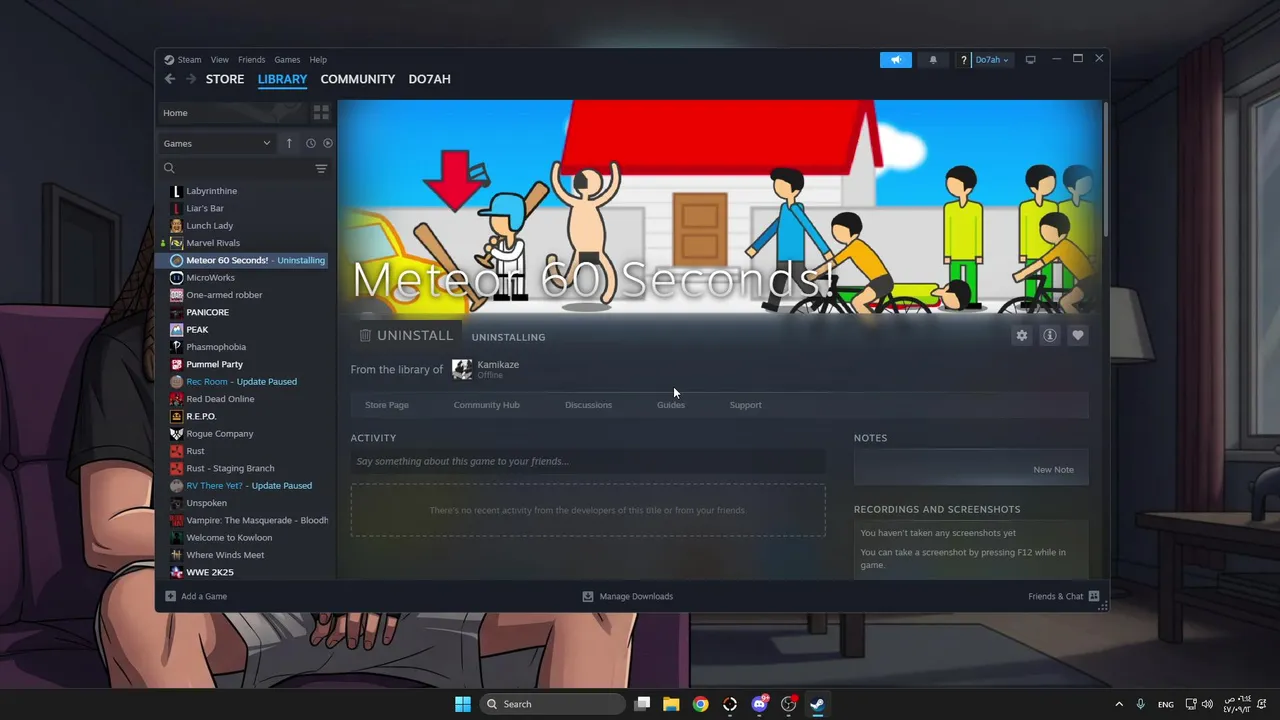Select Welcome to Kowloon icon
The image size is (1280, 720).
click(x=177, y=538)
